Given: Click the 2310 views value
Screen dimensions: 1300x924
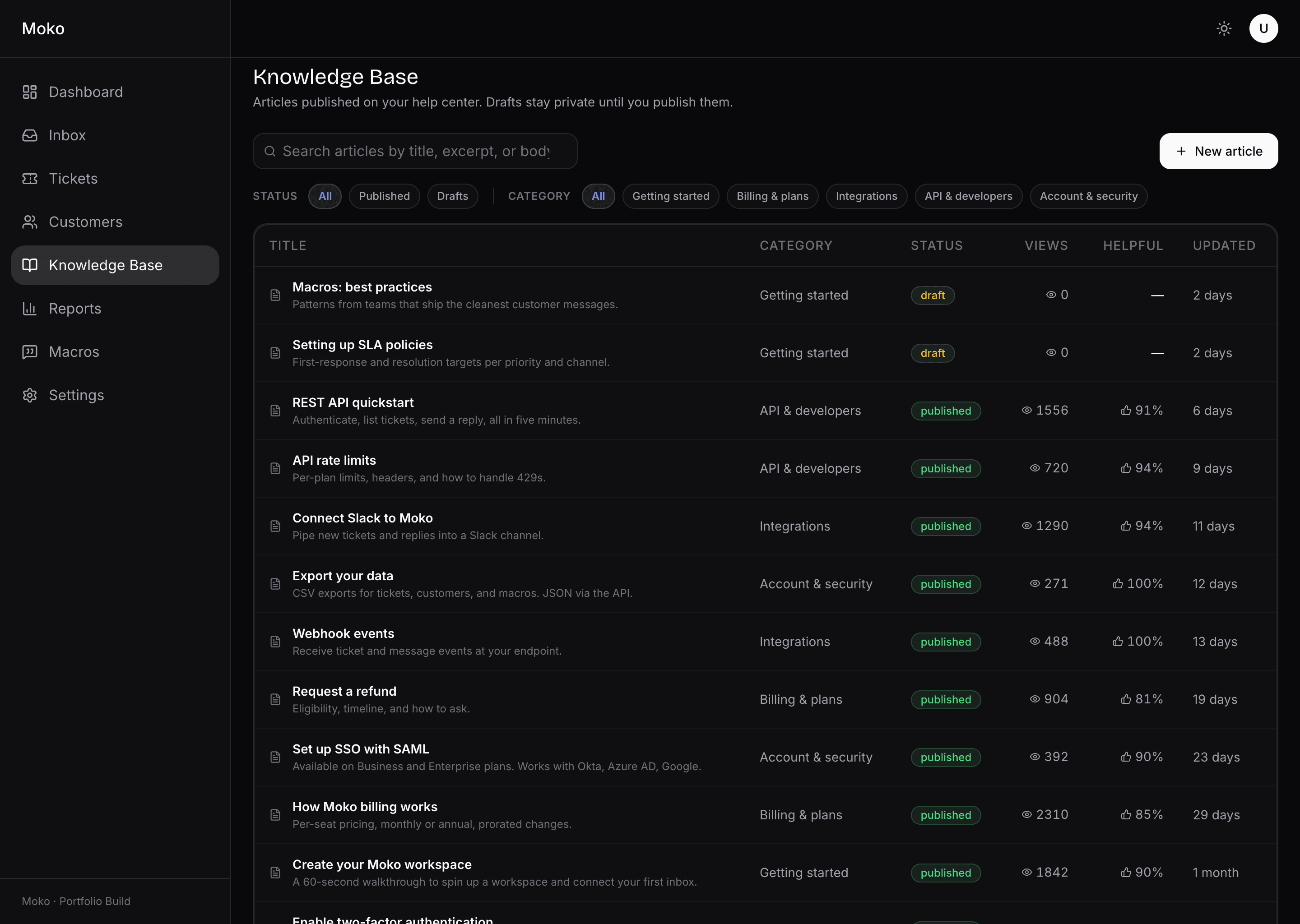Looking at the screenshot, I should tap(1052, 815).
